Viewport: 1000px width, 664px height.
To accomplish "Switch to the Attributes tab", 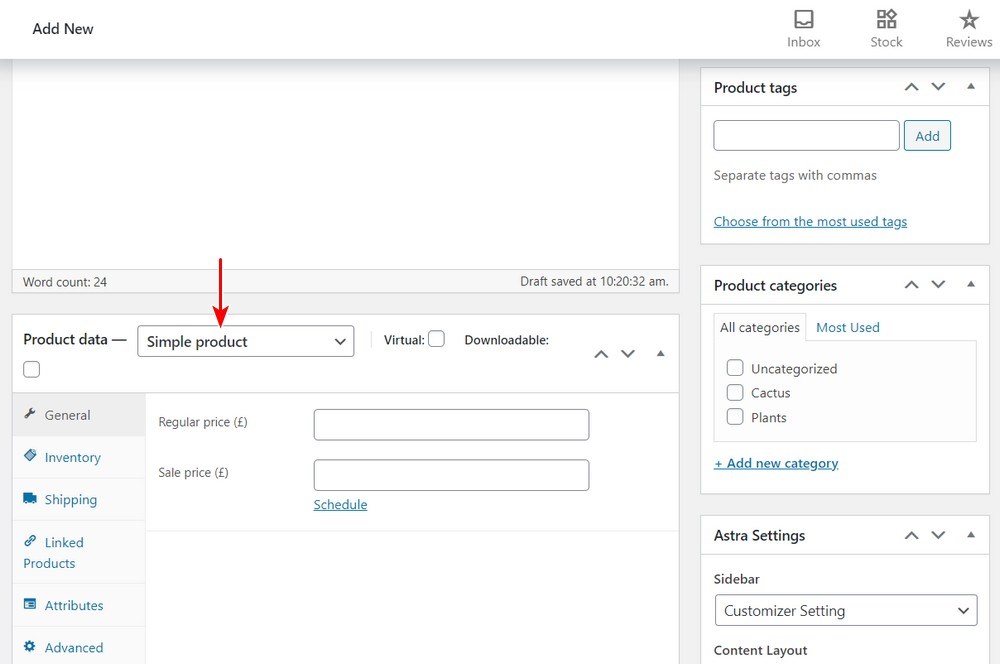I will pos(79,605).
